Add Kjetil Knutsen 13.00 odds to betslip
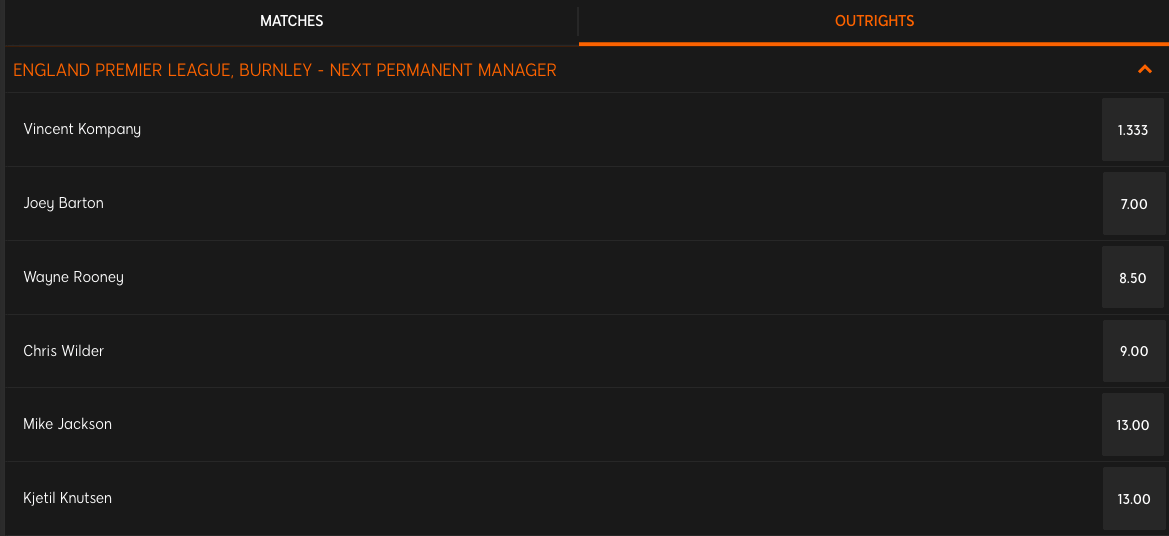Image resolution: width=1169 pixels, height=536 pixels. click(x=1133, y=499)
